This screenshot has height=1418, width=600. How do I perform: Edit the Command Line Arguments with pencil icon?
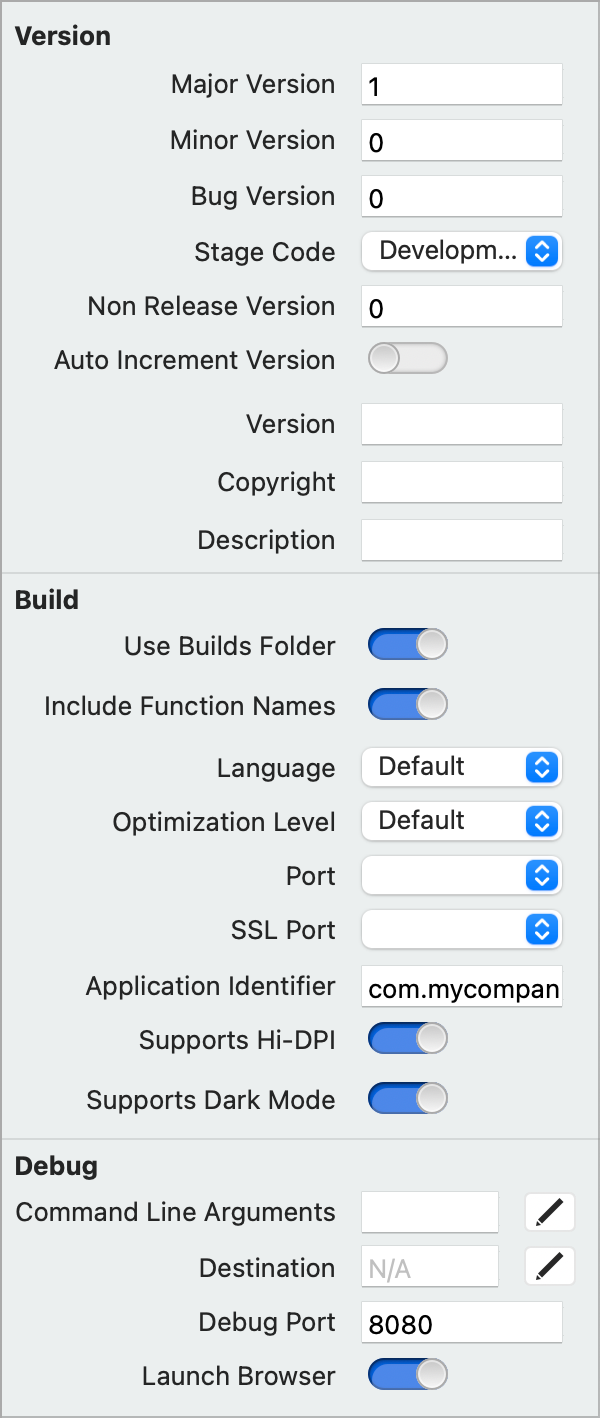pyautogui.click(x=549, y=1212)
